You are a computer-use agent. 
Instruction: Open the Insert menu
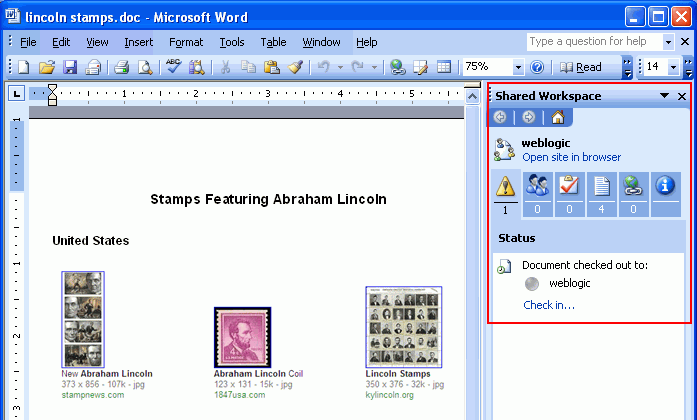pyautogui.click(x=138, y=42)
